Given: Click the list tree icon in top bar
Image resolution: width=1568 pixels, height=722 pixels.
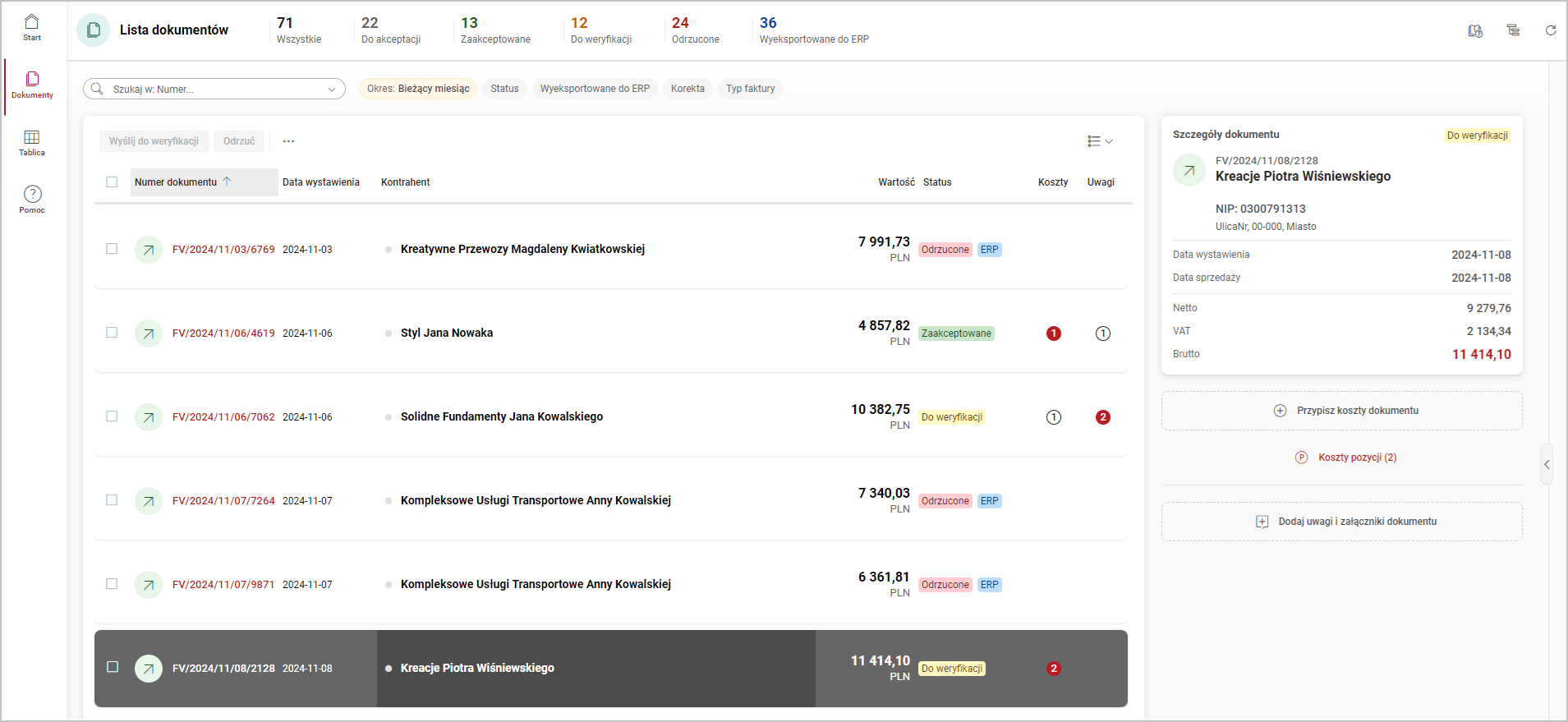Looking at the screenshot, I should point(1513,30).
